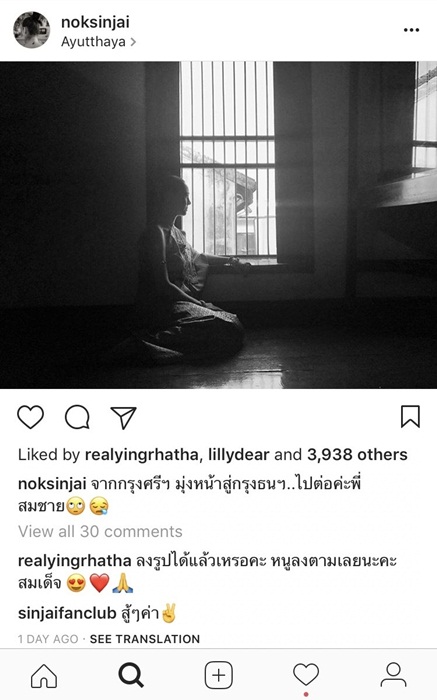View all 30 comments
Image resolution: width=437 pixels, height=700 pixels.
tap(100, 531)
